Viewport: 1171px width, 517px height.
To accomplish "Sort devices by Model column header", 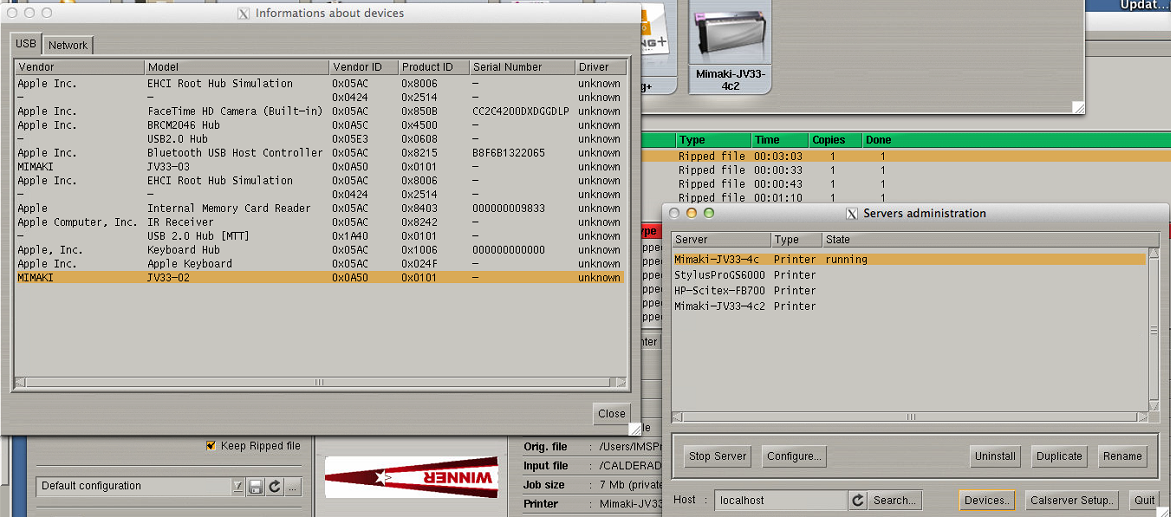I will [x=237, y=67].
